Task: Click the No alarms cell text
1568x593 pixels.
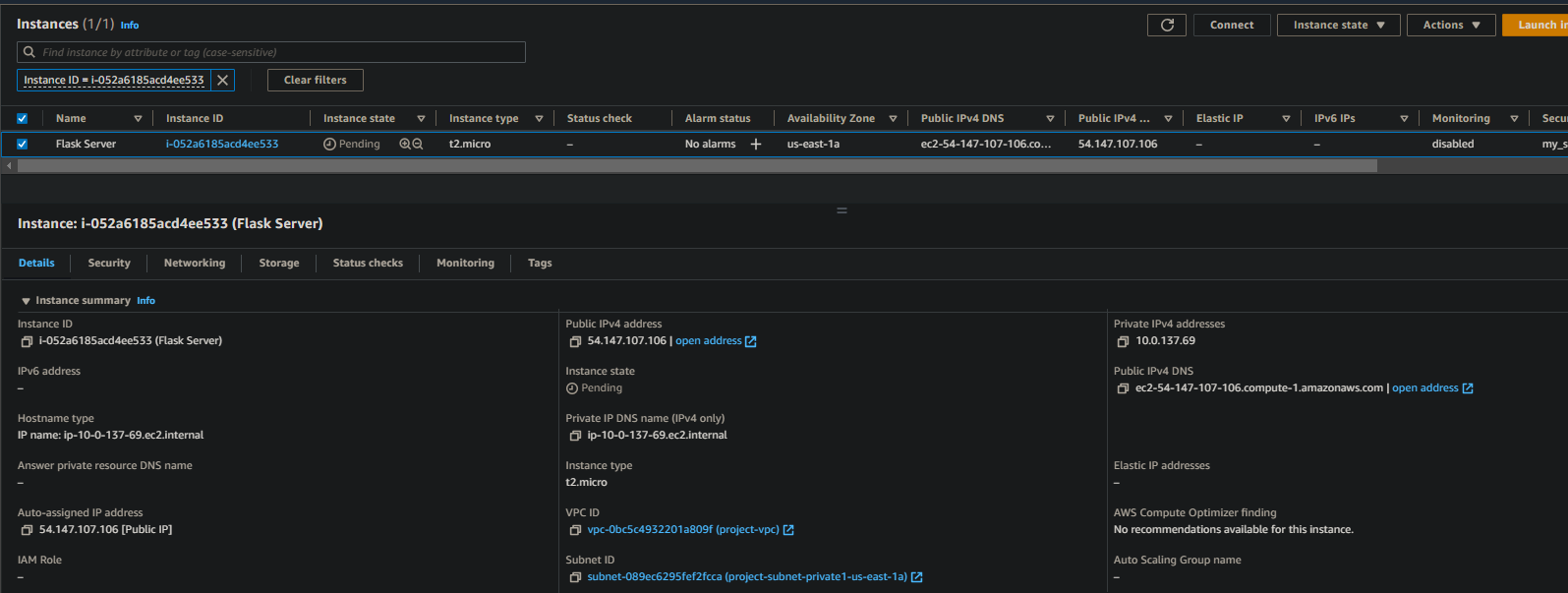Action: pos(711,145)
